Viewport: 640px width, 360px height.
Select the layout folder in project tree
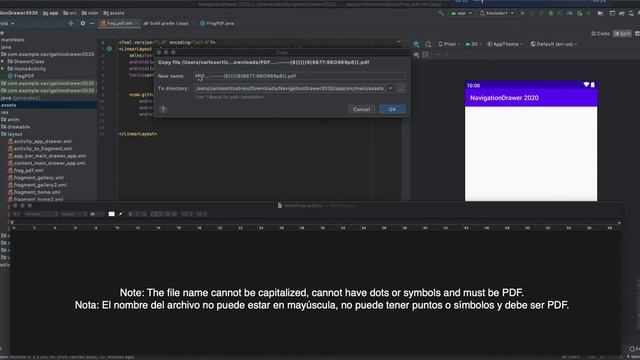(x=12, y=134)
